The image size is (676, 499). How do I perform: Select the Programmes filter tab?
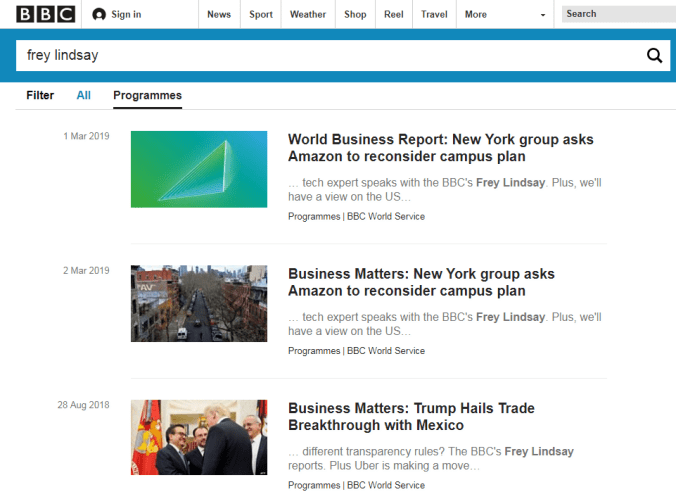[147, 95]
